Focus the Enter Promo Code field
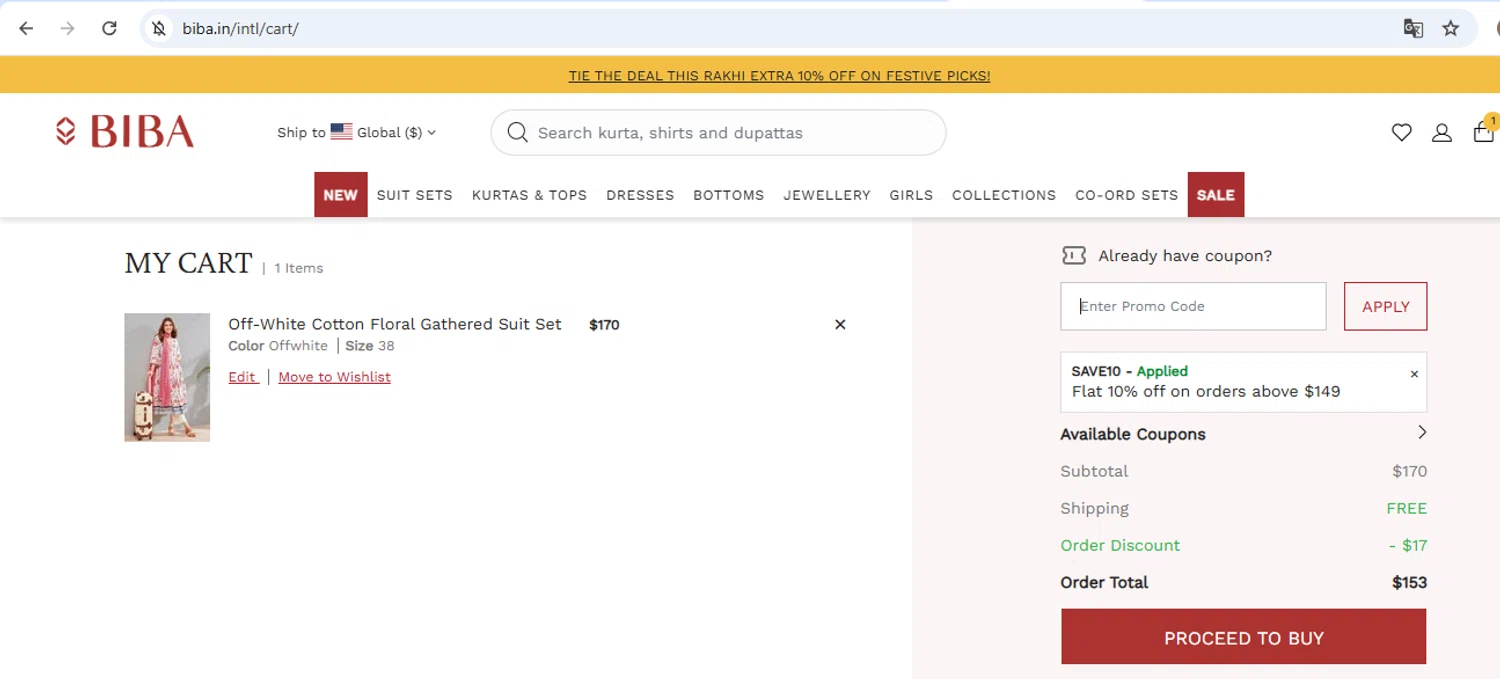Image resolution: width=1500 pixels, height=679 pixels. click(x=1193, y=306)
